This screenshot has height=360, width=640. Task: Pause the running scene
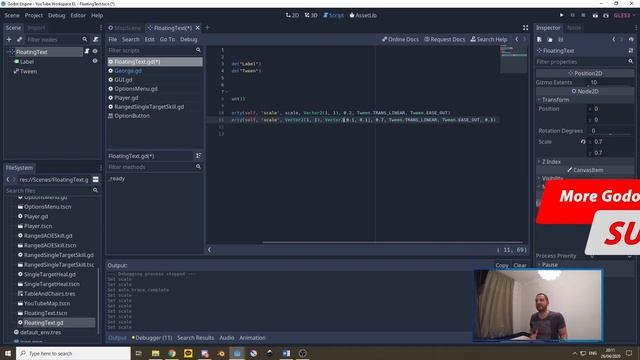573,15
